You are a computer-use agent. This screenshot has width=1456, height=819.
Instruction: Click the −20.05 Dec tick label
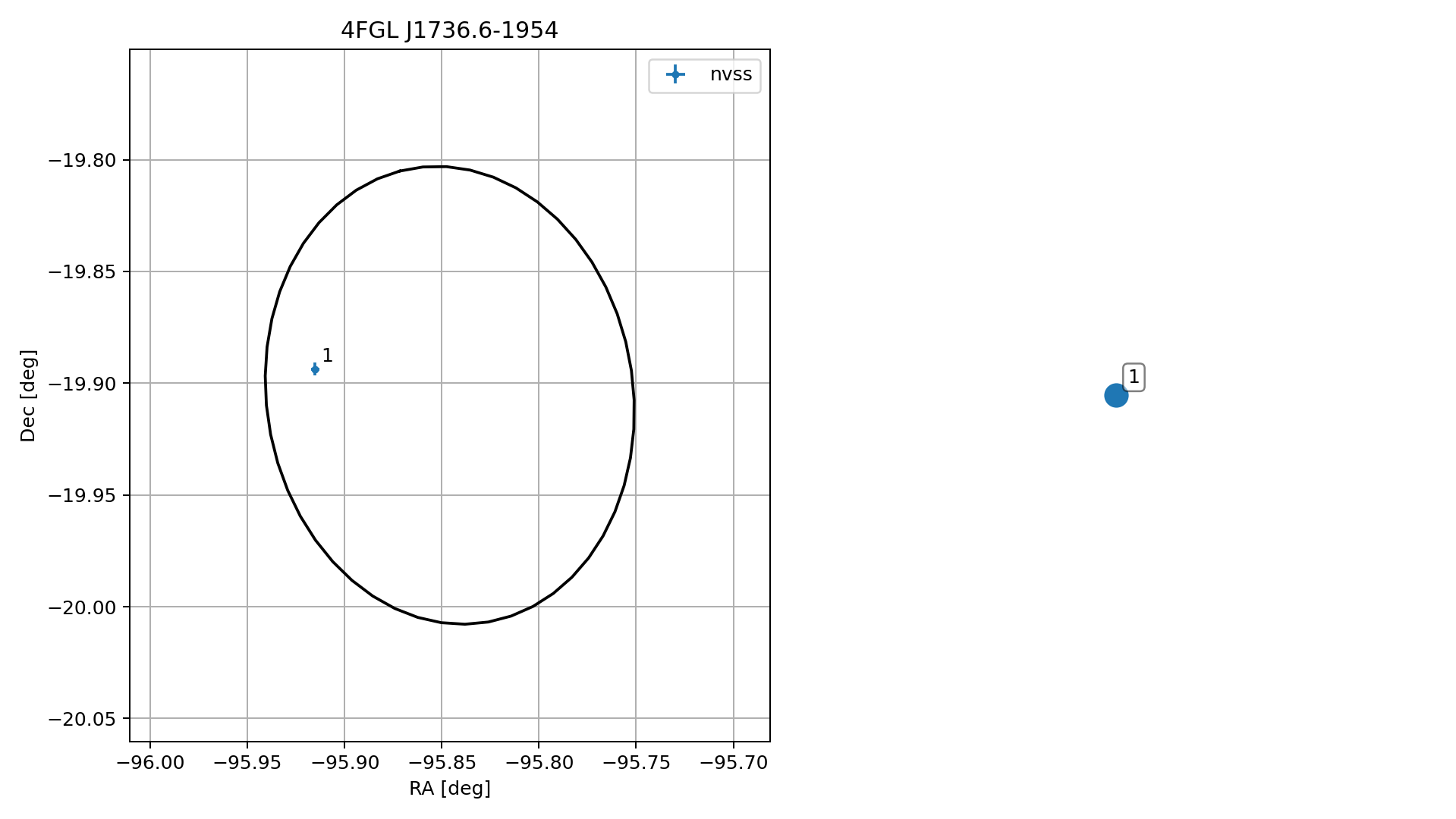tap(82, 719)
